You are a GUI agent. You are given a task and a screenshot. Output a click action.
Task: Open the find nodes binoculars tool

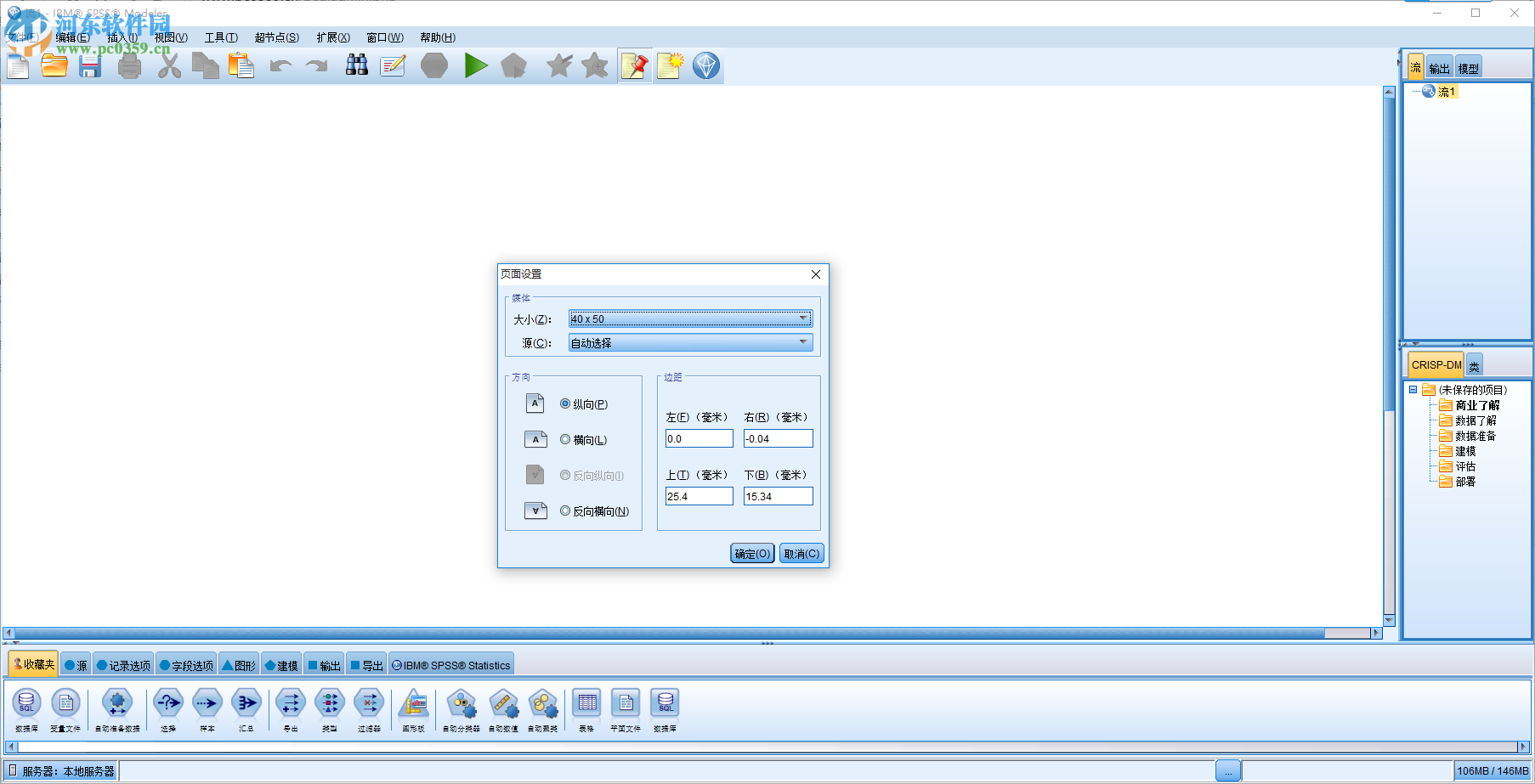[356, 65]
